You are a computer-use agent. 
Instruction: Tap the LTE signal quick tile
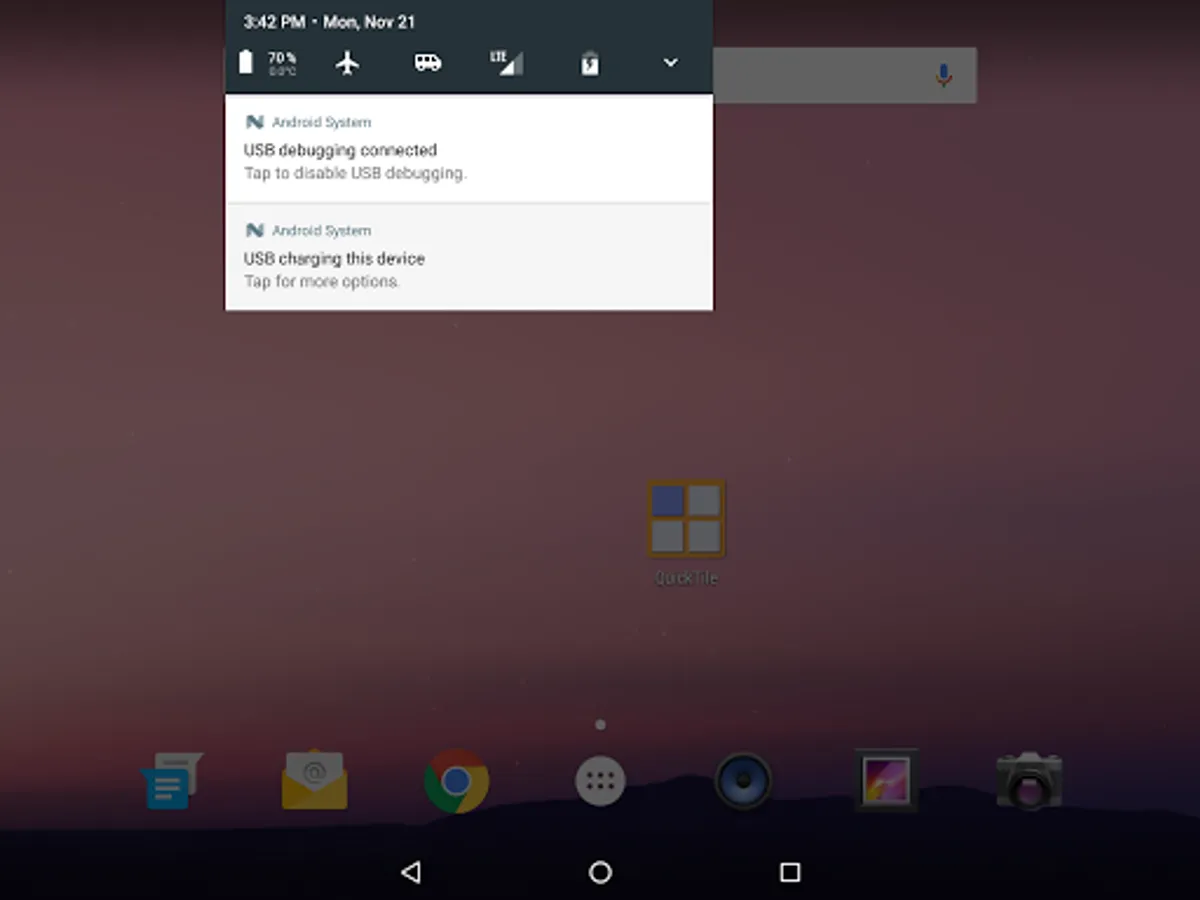[507, 63]
